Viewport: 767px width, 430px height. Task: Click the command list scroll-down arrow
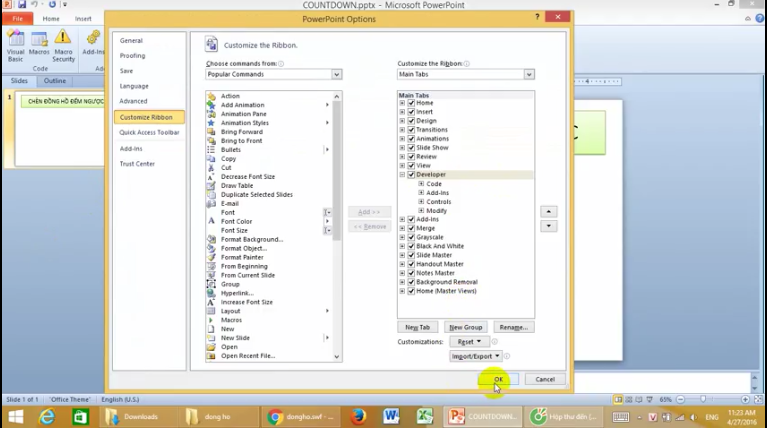coord(337,357)
